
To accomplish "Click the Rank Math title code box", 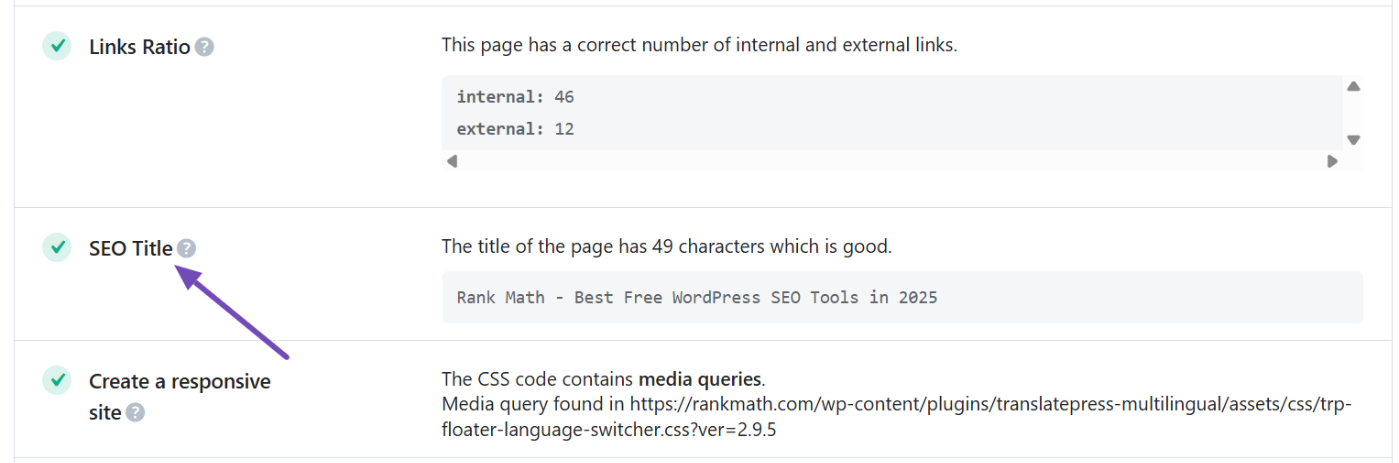I will (901, 297).
